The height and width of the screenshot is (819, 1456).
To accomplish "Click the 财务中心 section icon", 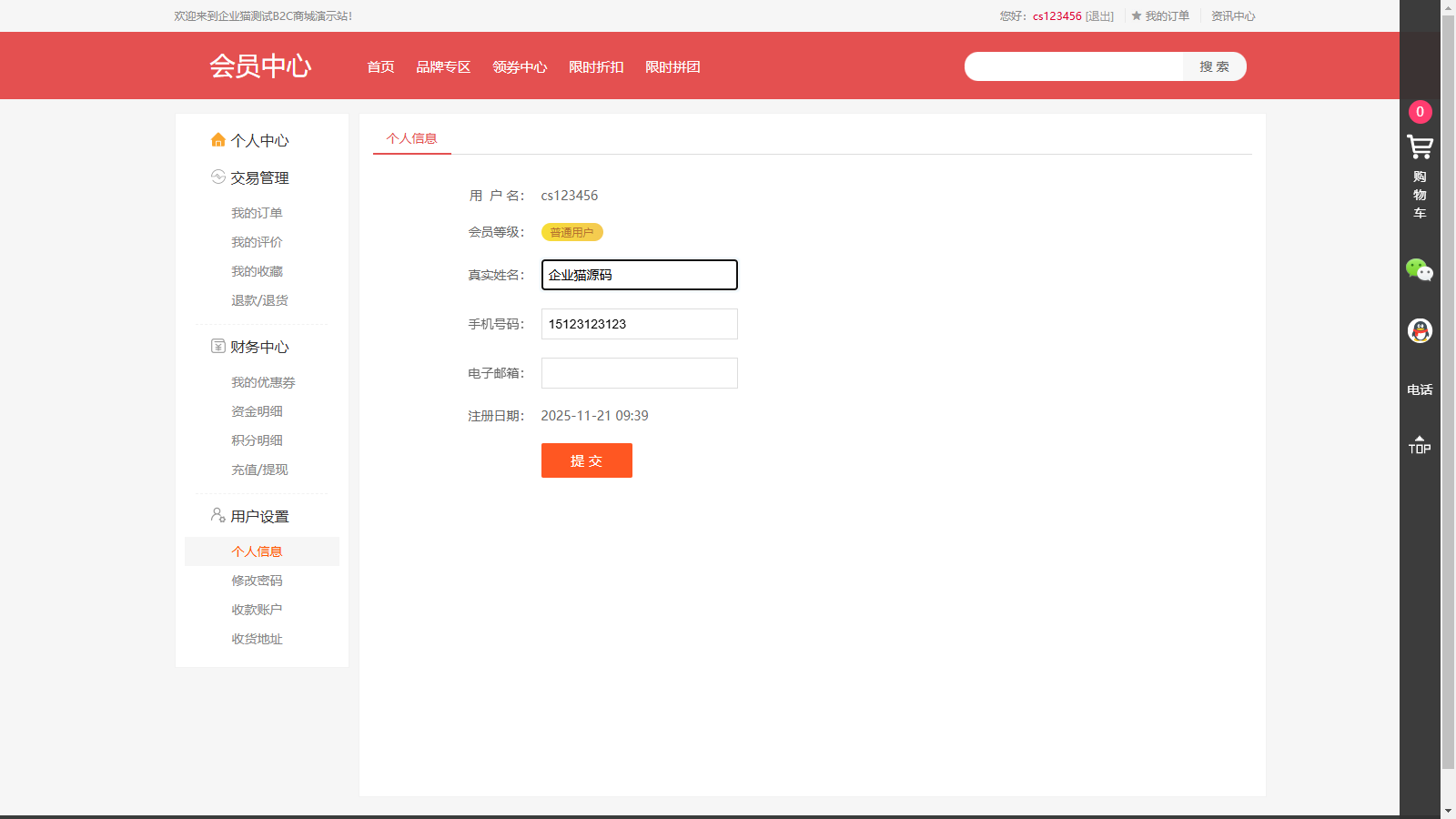I will tap(217, 347).
